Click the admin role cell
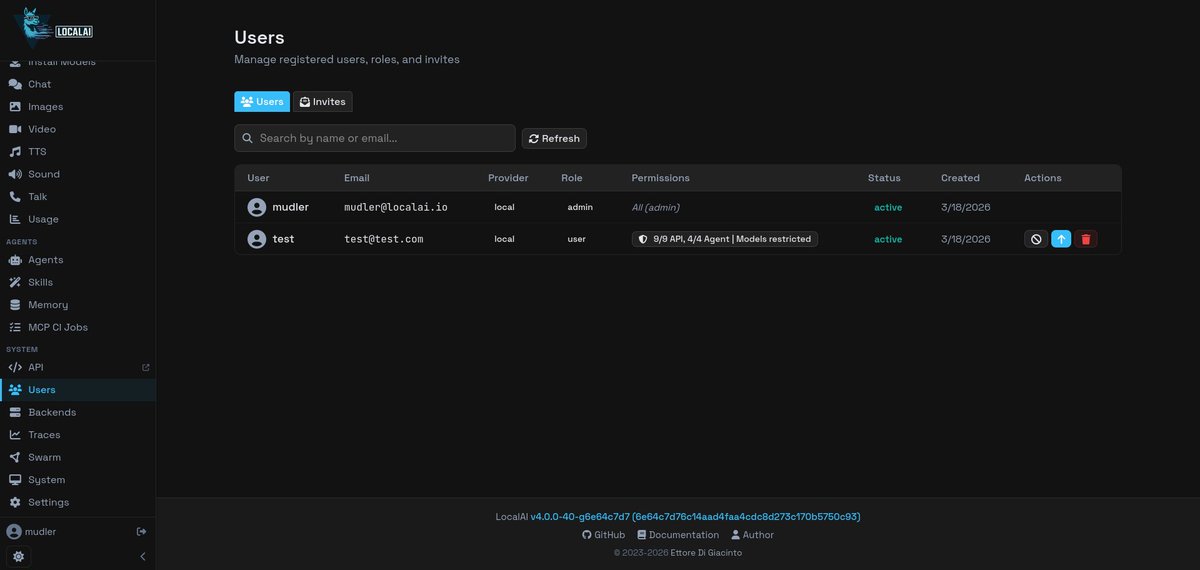 [x=580, y=207]
